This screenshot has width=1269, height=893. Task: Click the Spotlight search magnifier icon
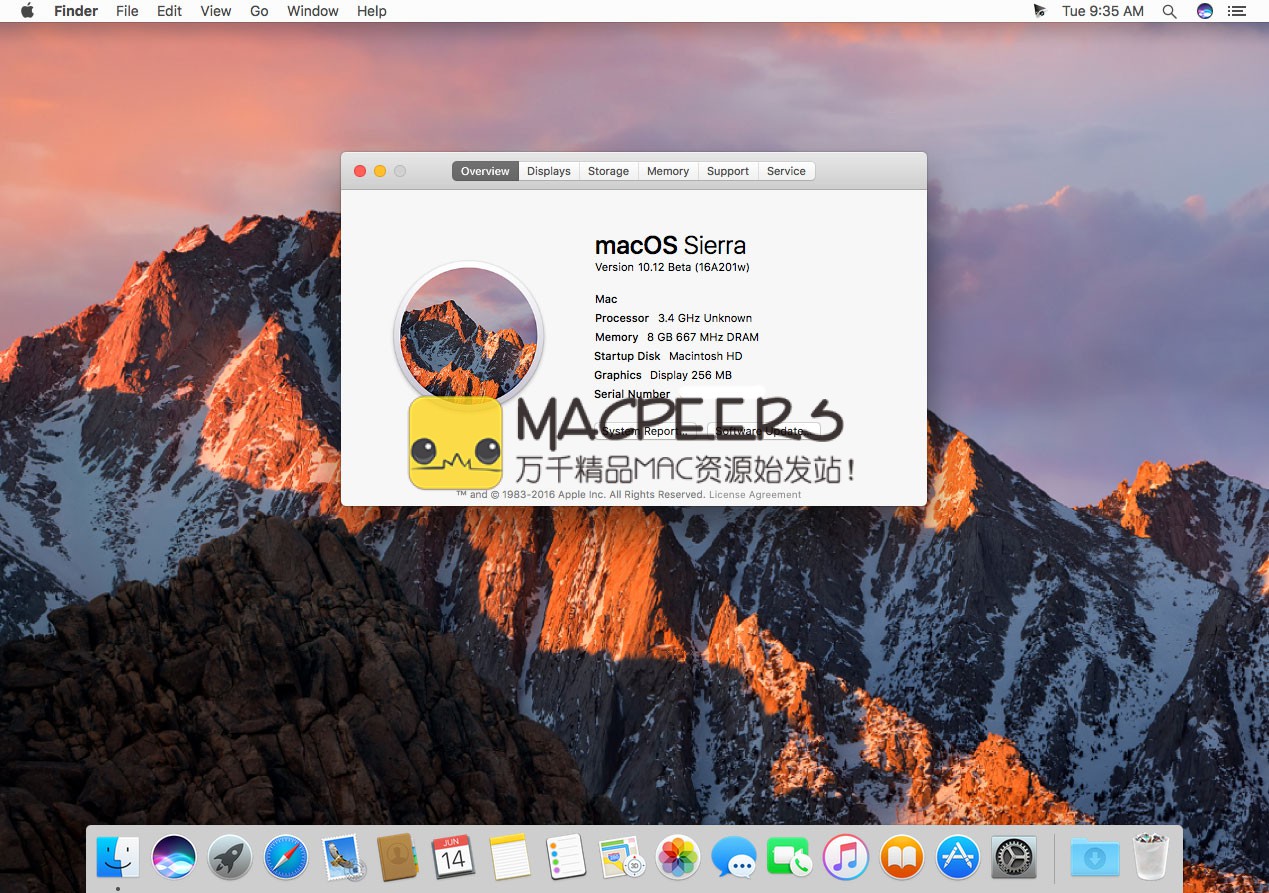click(1169, 11)
